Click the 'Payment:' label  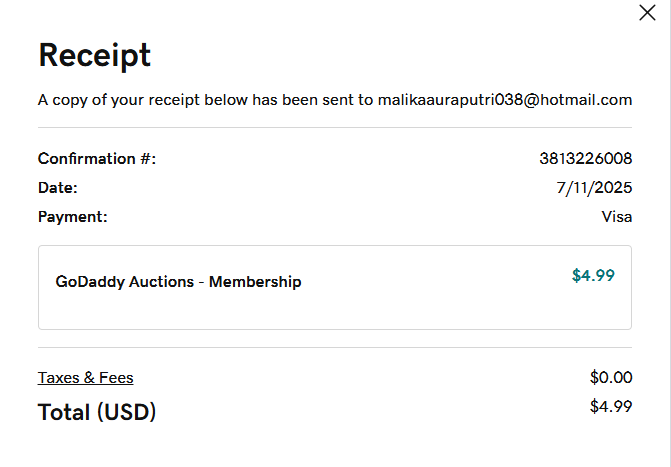72,216
